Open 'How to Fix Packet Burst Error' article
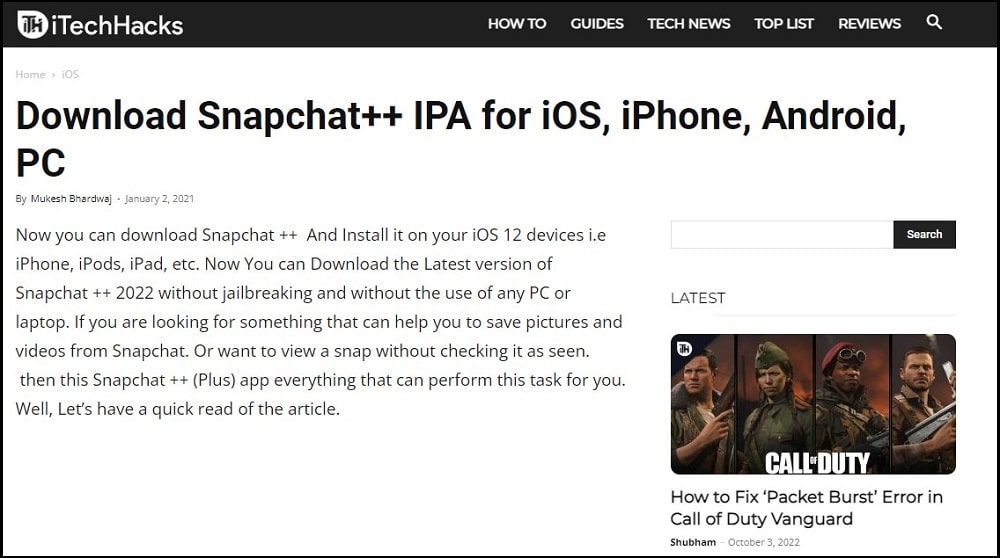The width and height of the screenshot is (1000, 558). tap(807, 508)
